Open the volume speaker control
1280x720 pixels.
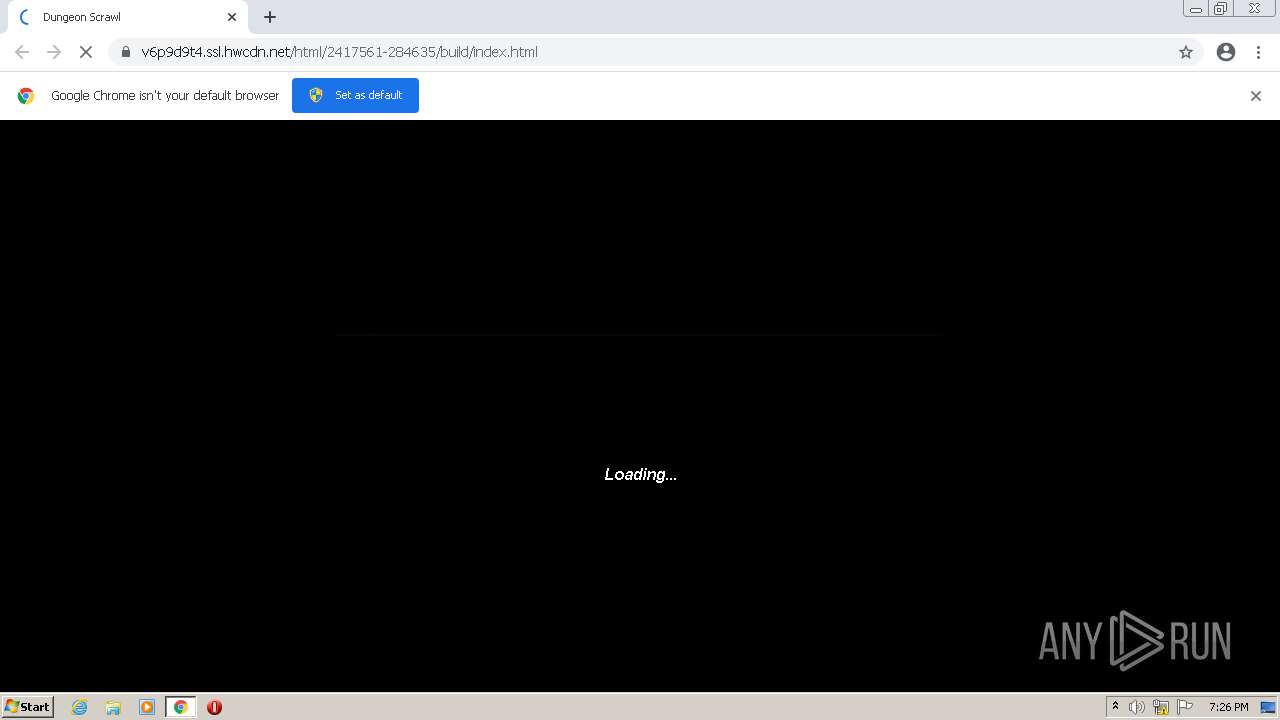point(1137,707)
